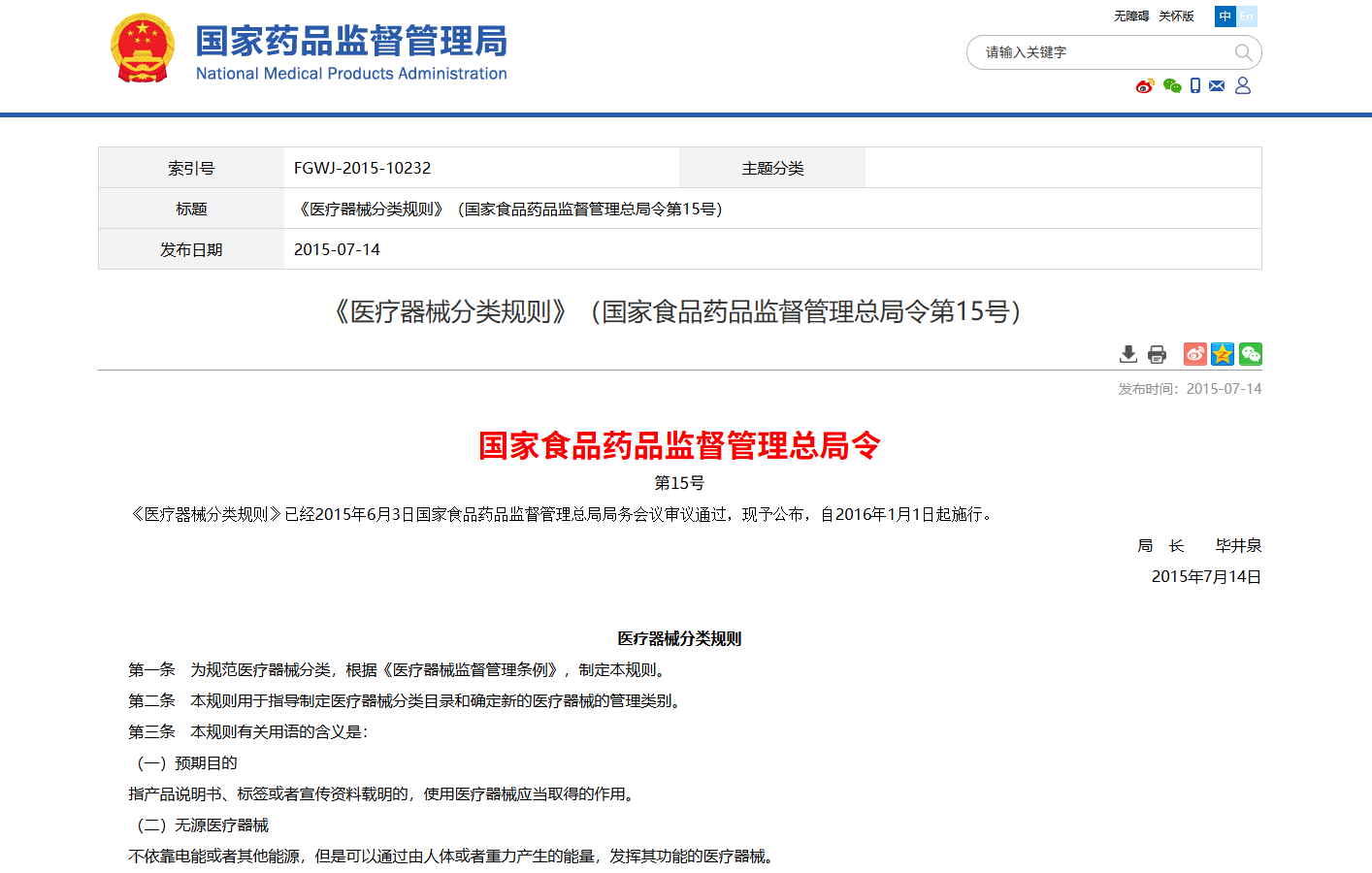Click the search magnifier icon
1372x873 pixels.
click(1243, 52)
